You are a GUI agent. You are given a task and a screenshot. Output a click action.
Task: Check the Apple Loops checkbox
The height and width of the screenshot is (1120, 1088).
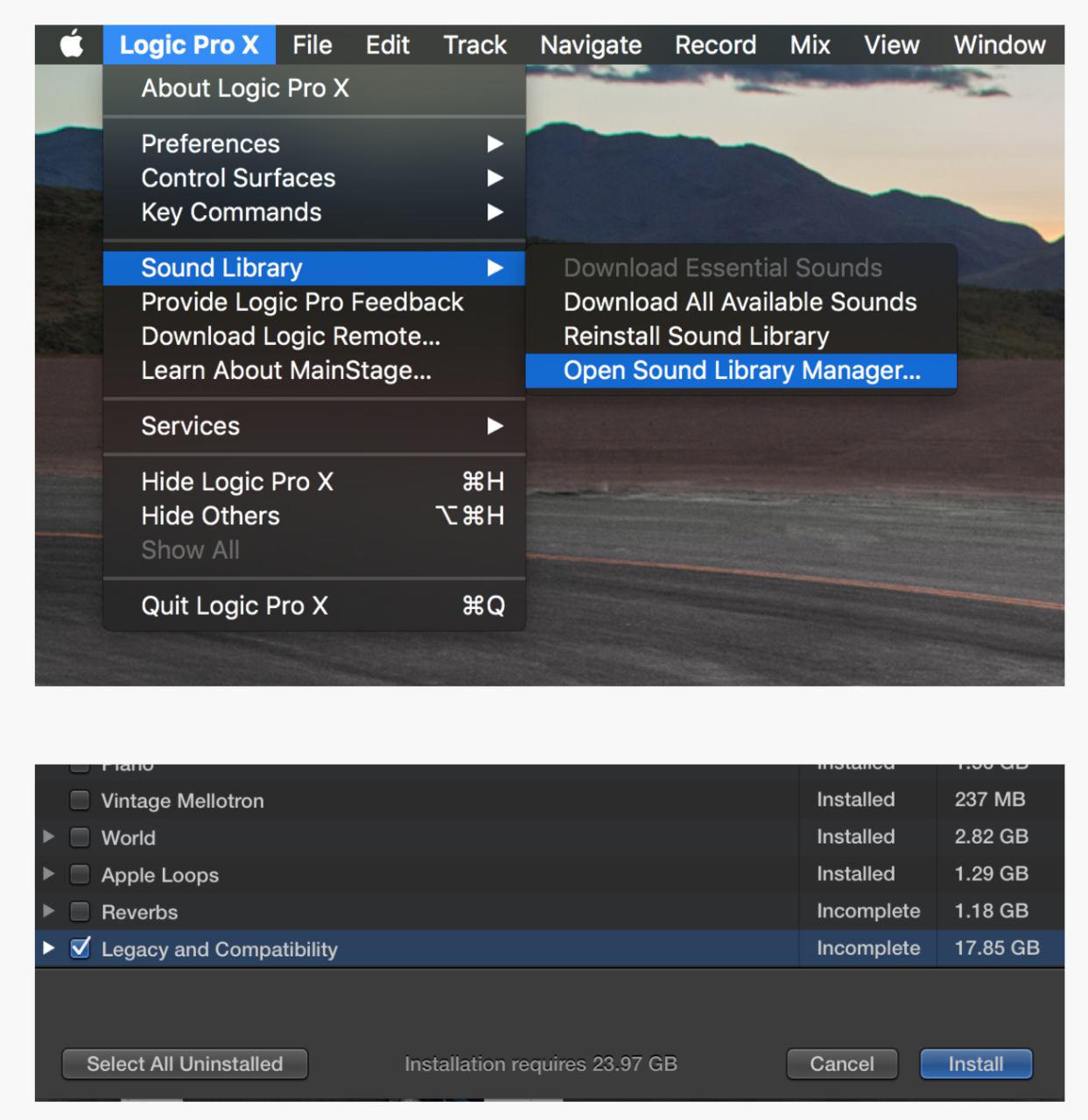(x=80, y=874)
